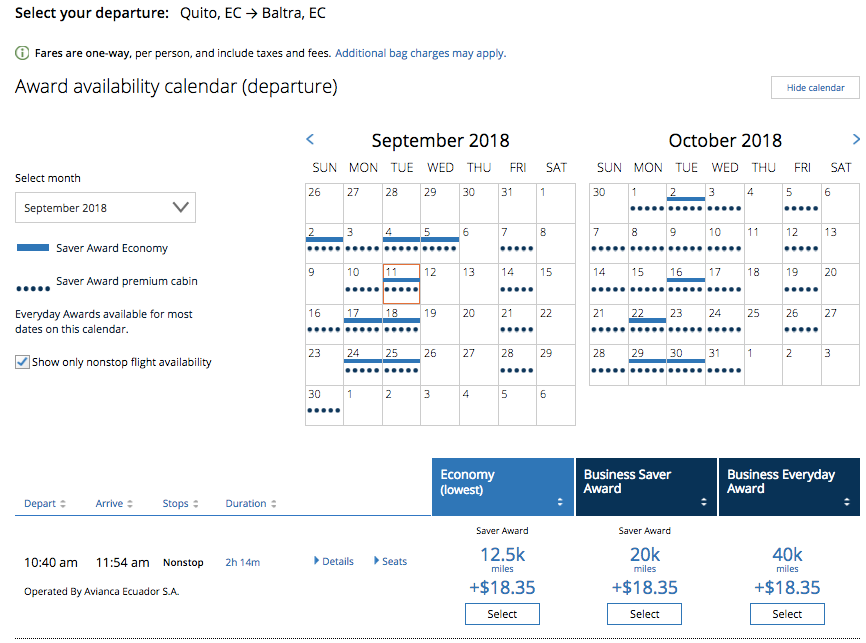Advance calendar with the right arrow
This screenshot has width=866, height=643.
click(x=856, y=139)
